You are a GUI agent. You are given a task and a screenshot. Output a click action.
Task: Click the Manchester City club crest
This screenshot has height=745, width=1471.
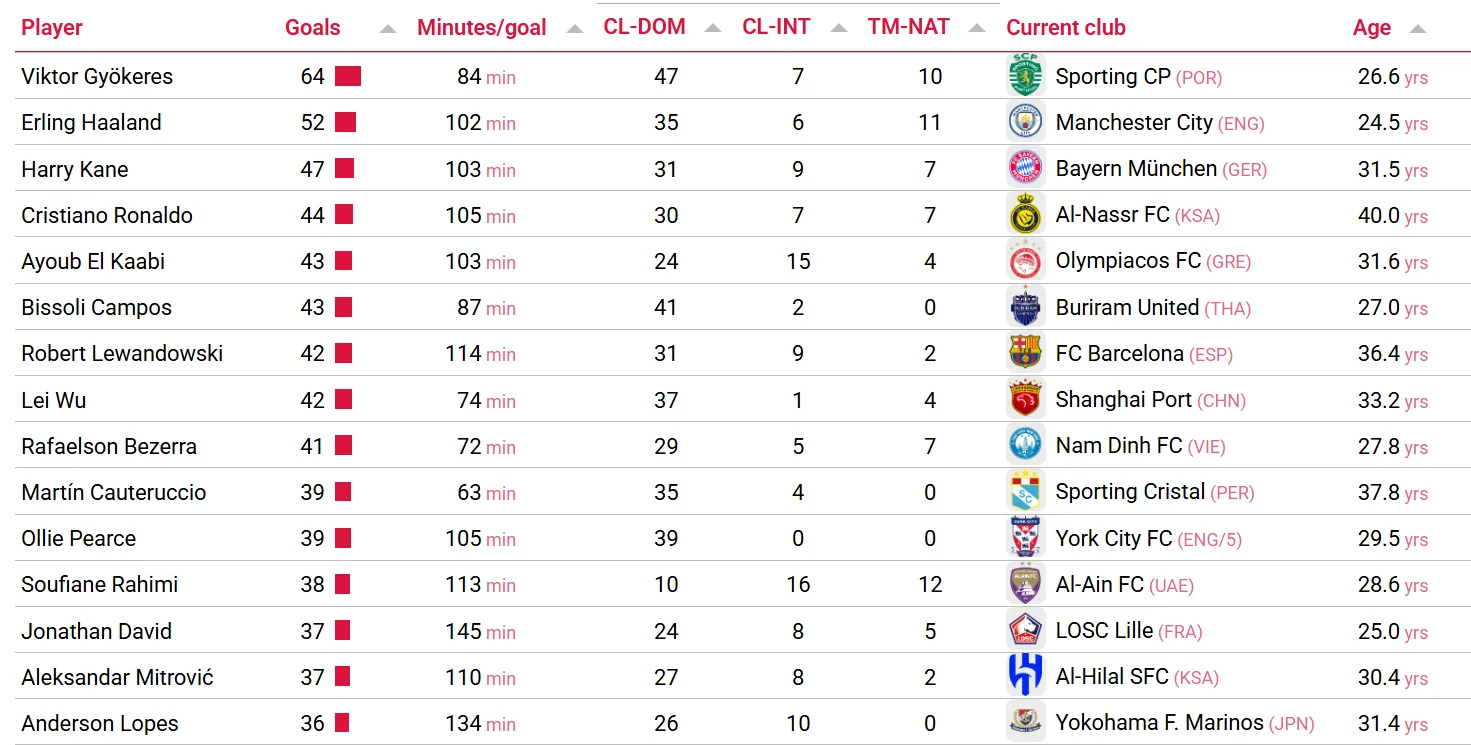tap(1025, 122)
